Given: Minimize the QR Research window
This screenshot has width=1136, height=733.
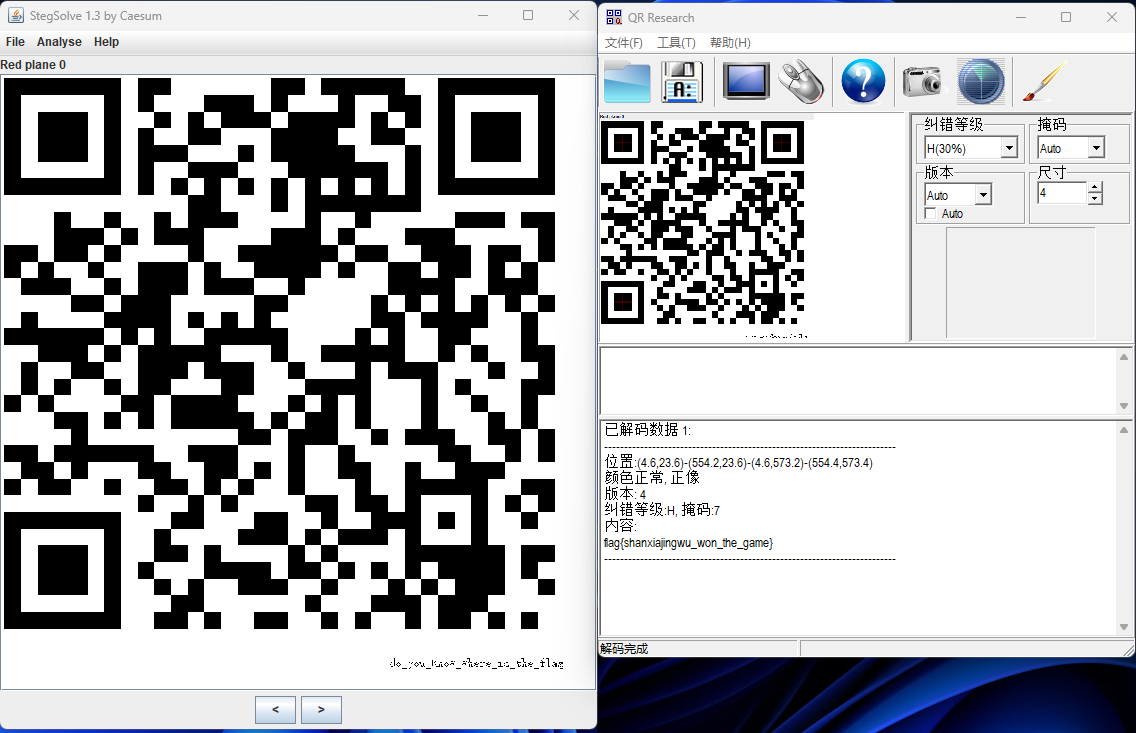Looking at the screenshot, I should pyautogui.click(x=1021, y=17).
